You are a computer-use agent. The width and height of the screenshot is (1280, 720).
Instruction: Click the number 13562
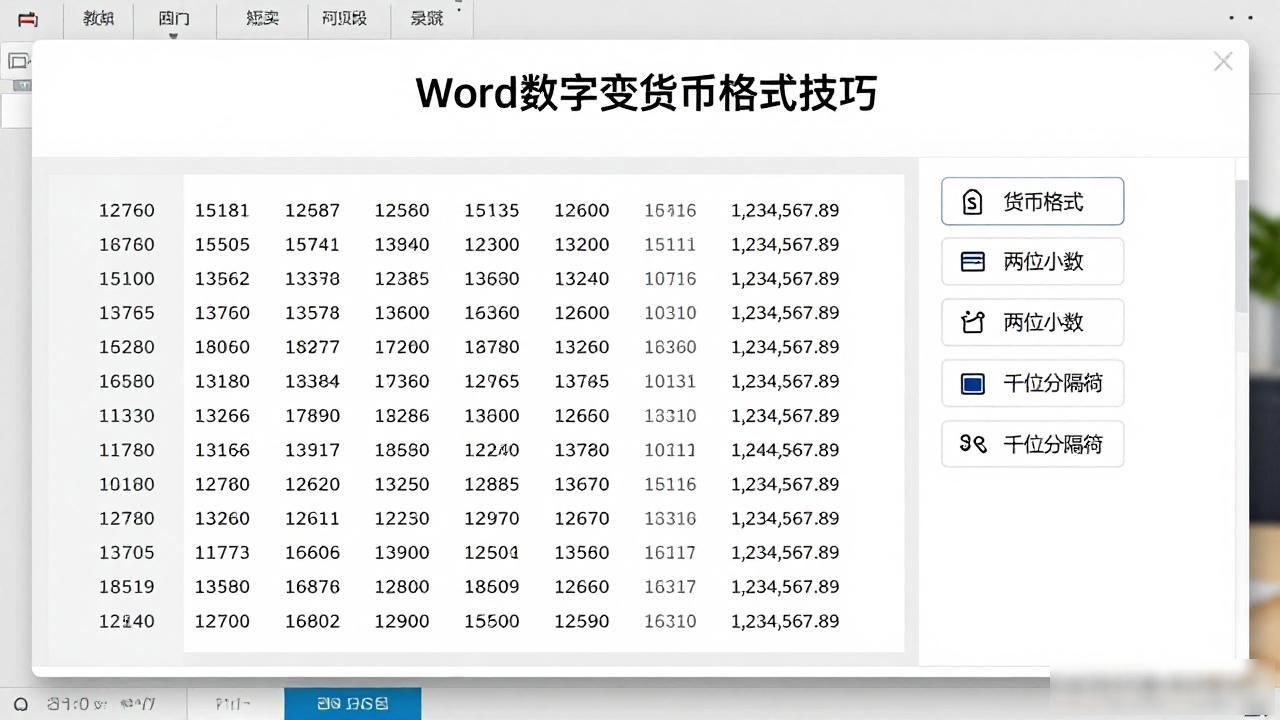[x=222, y=279]
